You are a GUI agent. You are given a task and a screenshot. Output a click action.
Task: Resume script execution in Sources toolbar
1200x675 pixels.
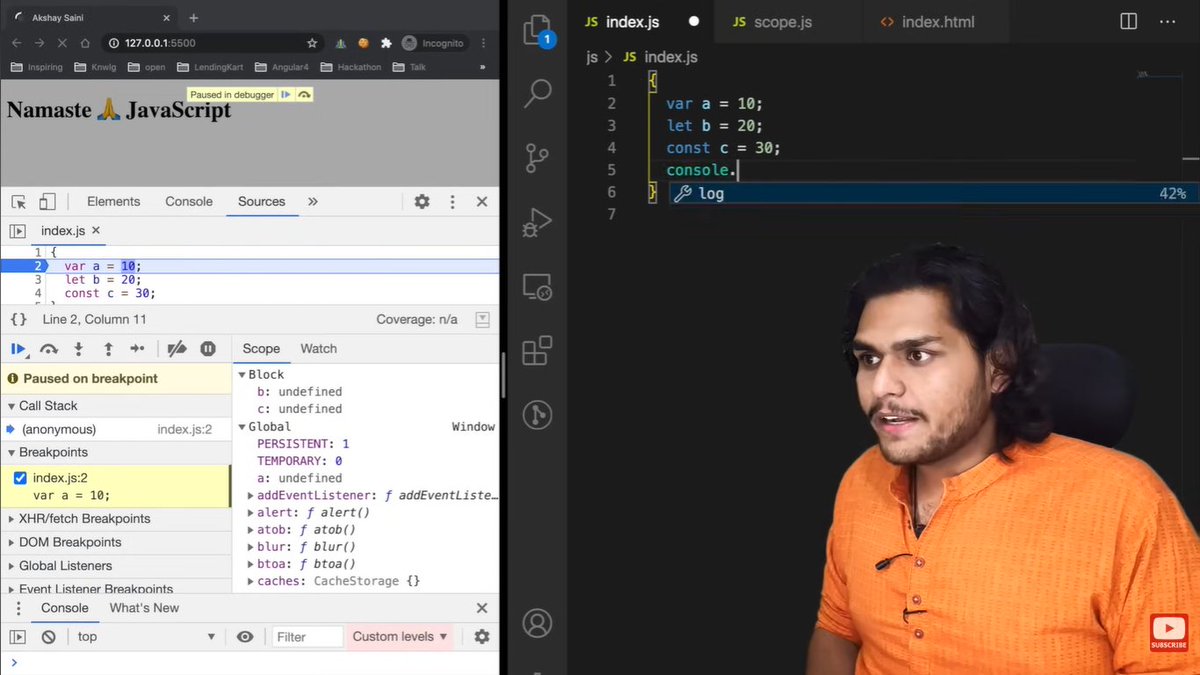tap(18, 349)
